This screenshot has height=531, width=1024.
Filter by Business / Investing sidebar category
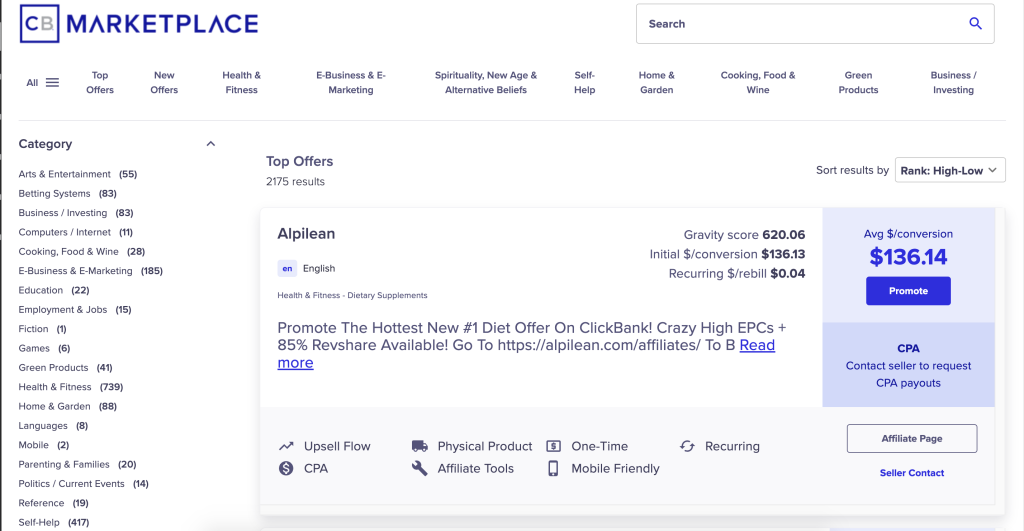(76, 213)
